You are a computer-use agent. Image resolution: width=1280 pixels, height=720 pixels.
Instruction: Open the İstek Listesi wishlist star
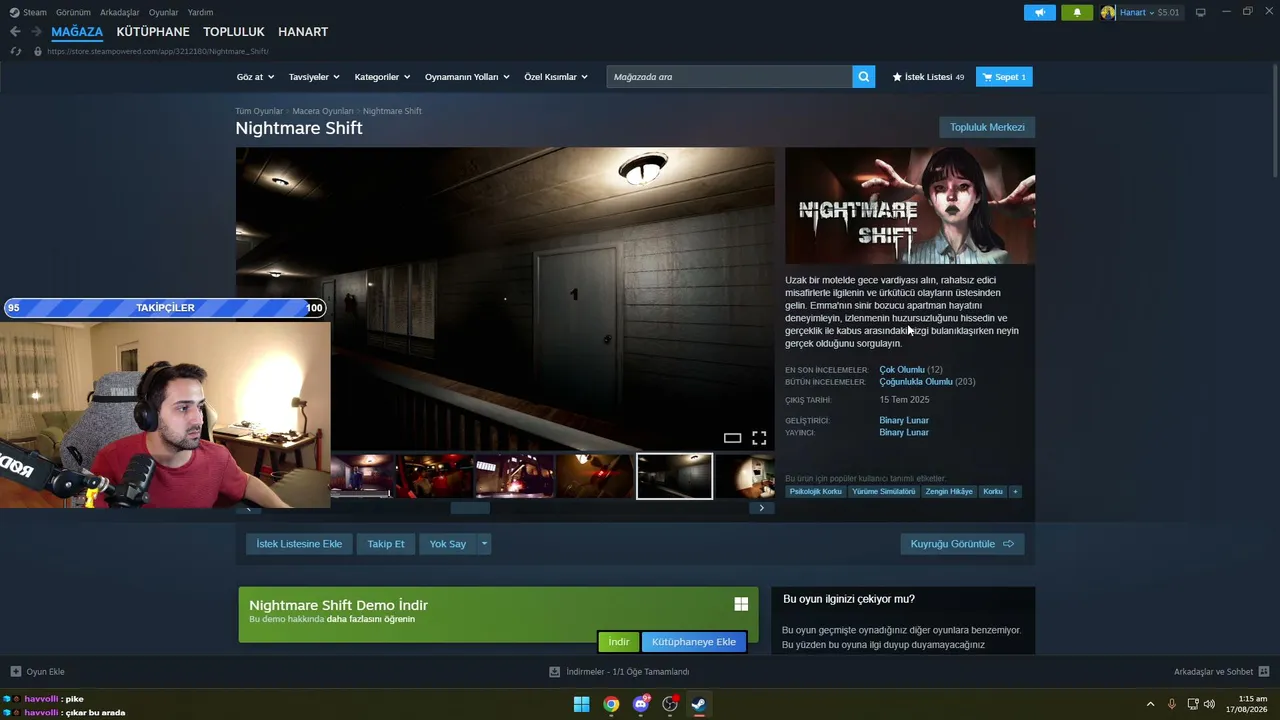tap(897, 77)
